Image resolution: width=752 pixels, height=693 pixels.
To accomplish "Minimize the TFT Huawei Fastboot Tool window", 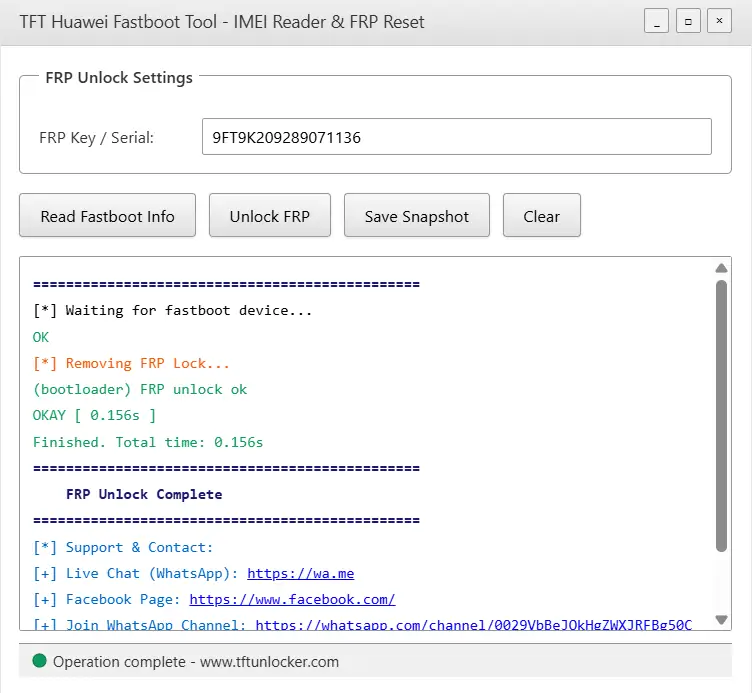I will [656, 21].
